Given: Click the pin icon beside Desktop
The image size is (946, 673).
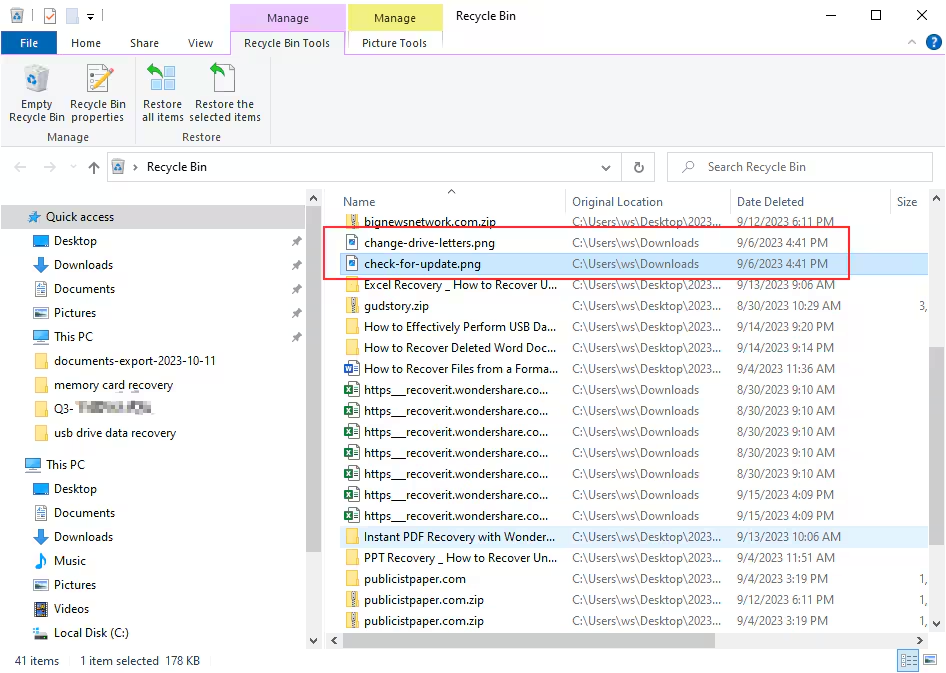Looking at the screenshot, I should (296, 241).
